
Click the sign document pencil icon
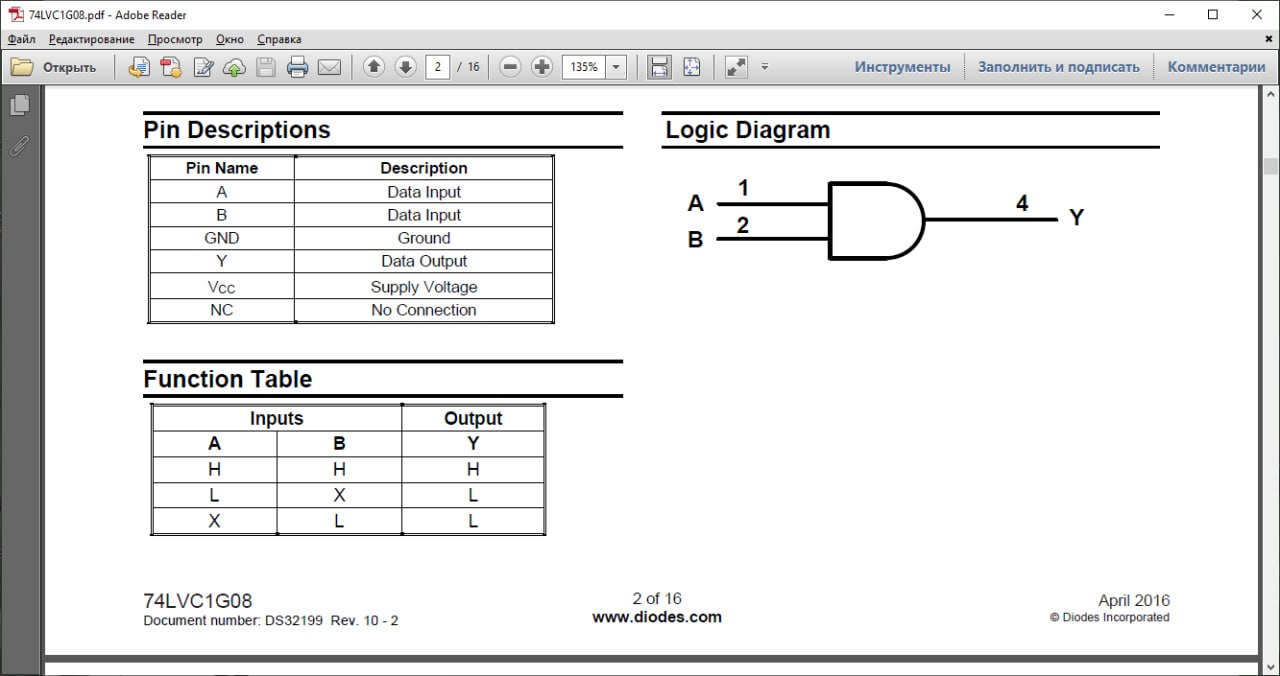point(203,67)
